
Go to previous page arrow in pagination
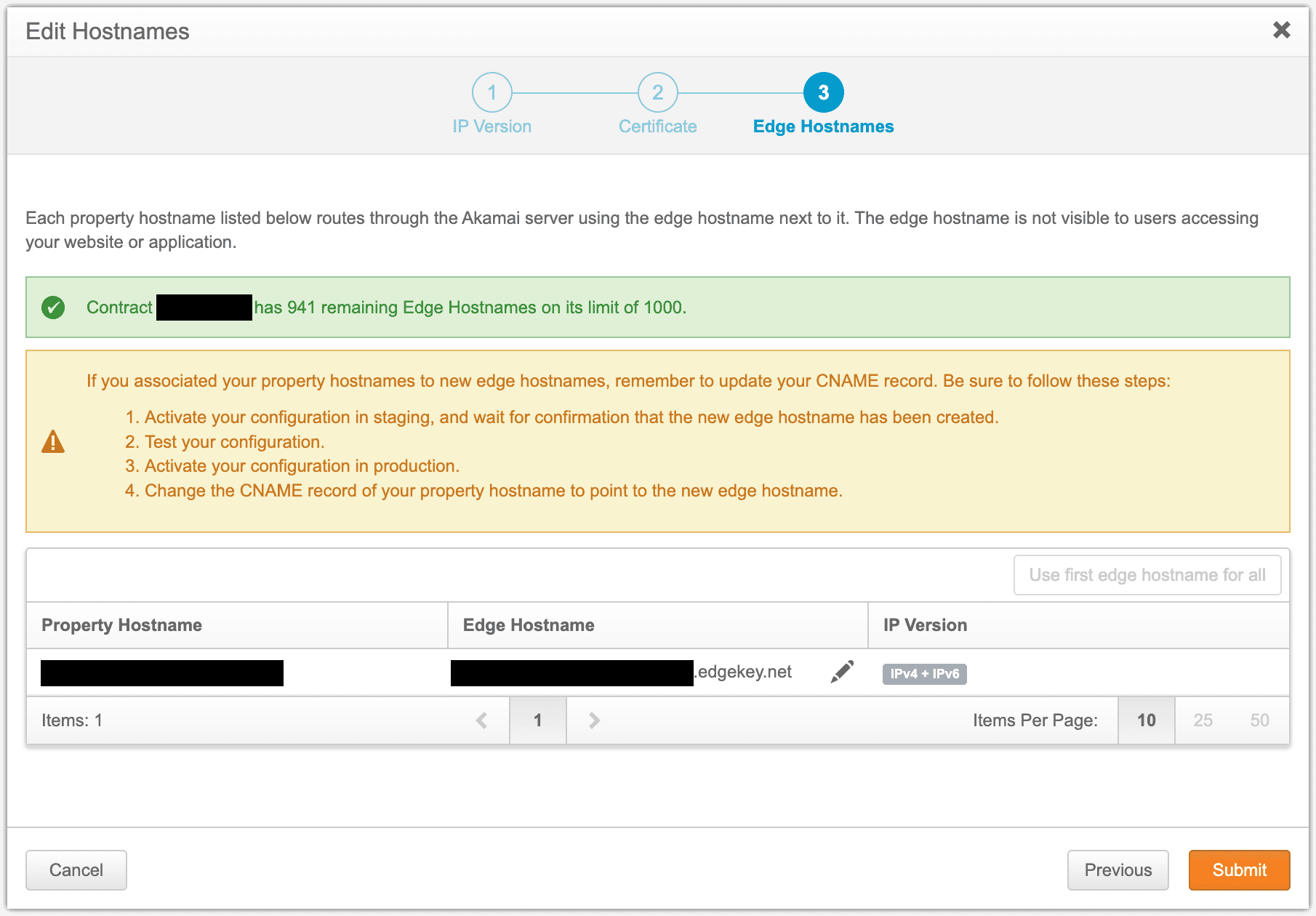point(481,720)
